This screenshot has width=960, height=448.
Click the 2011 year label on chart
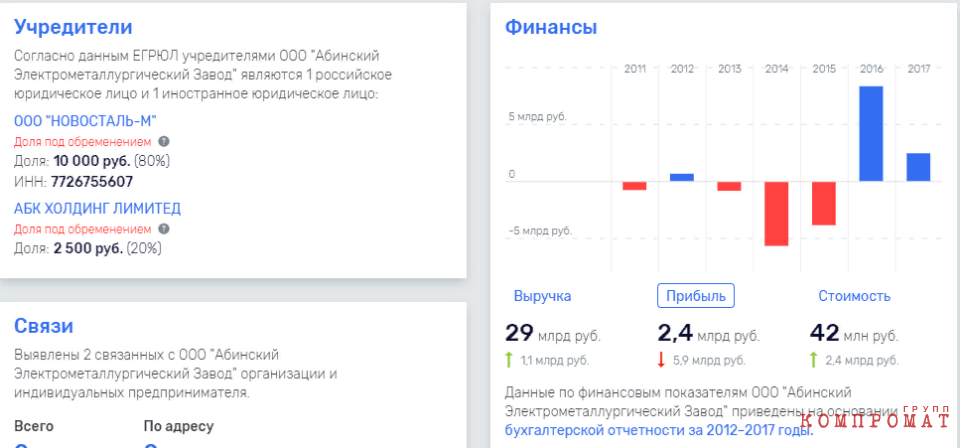635,69
